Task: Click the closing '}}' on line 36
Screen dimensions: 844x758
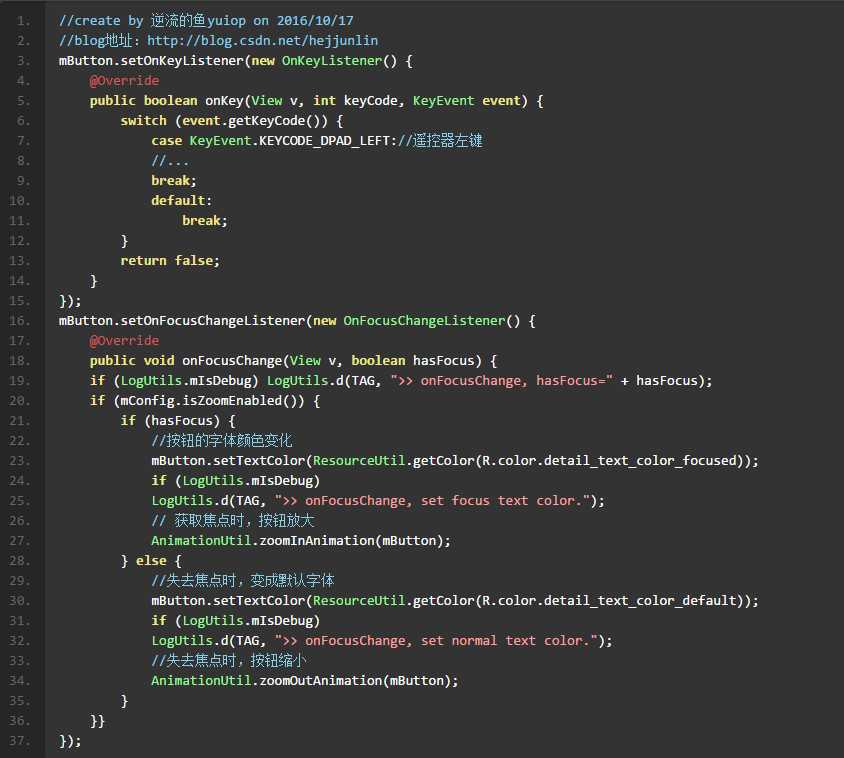Action: 97,721
